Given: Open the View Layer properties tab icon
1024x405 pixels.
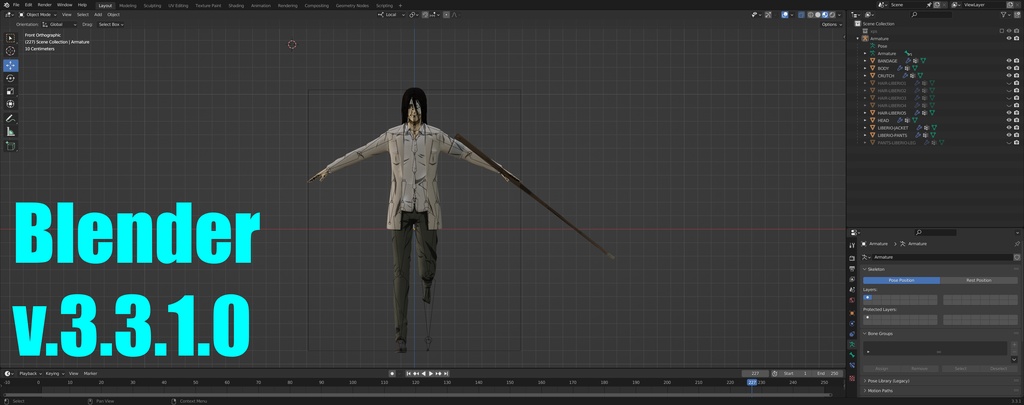Looking at the screenshot, I should tap(852, 279).
